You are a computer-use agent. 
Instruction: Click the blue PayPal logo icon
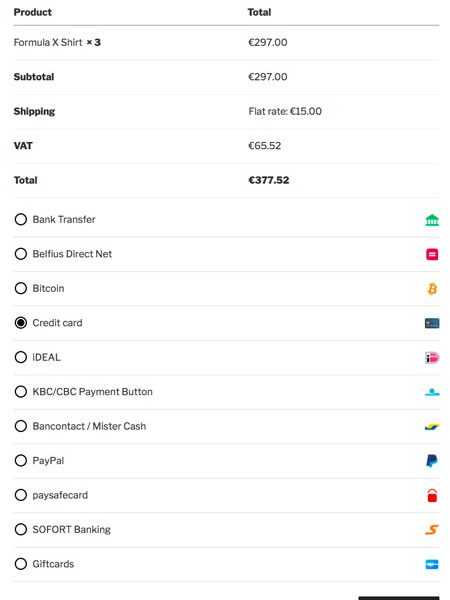432,461
